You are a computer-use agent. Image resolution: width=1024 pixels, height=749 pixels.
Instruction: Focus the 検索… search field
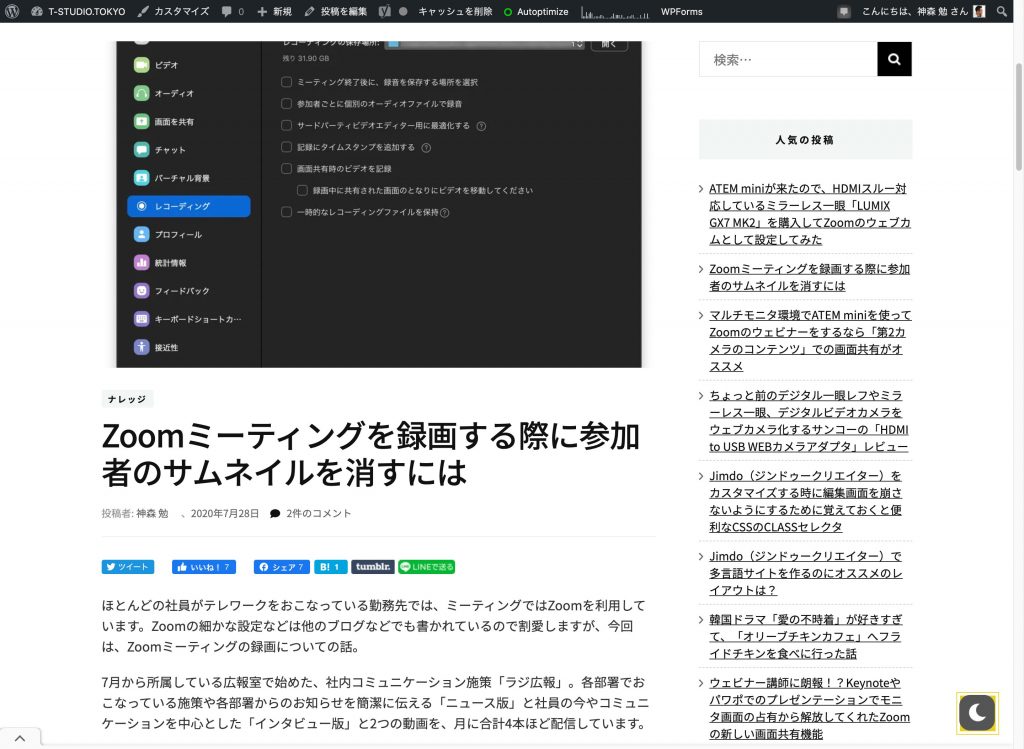click(788, 59)
